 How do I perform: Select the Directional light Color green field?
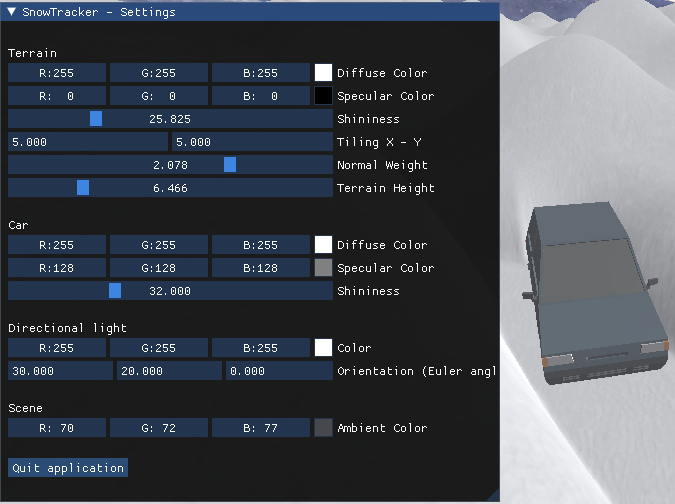159,348
